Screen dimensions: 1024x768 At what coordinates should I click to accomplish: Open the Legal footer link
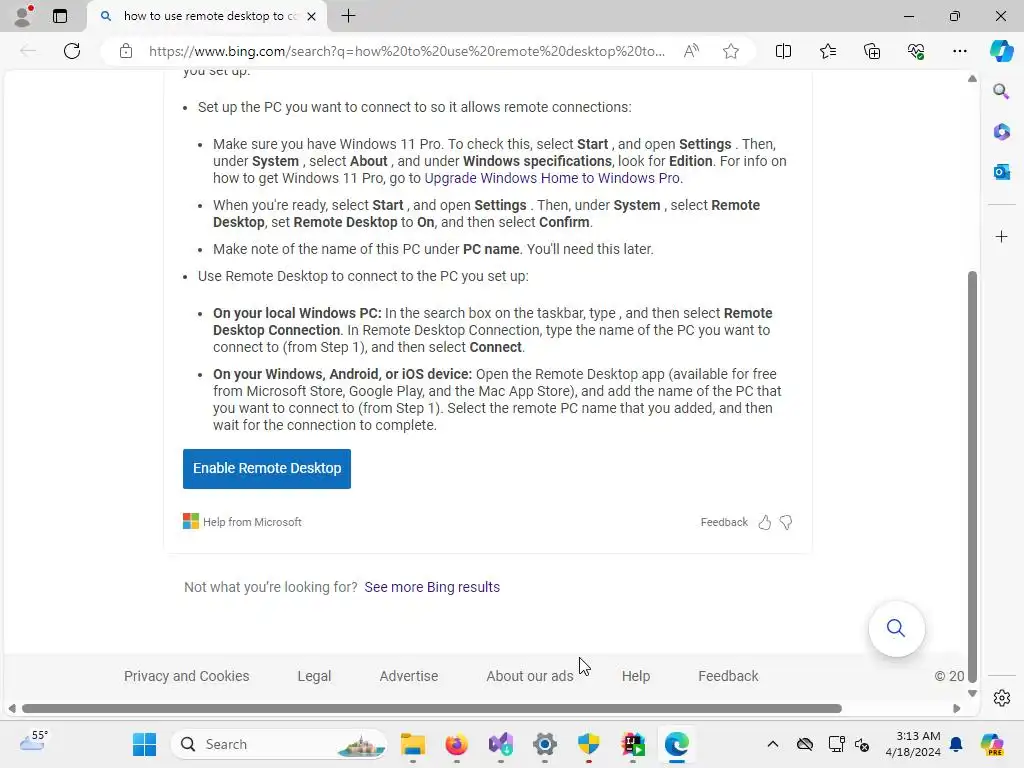click(314, 676)
